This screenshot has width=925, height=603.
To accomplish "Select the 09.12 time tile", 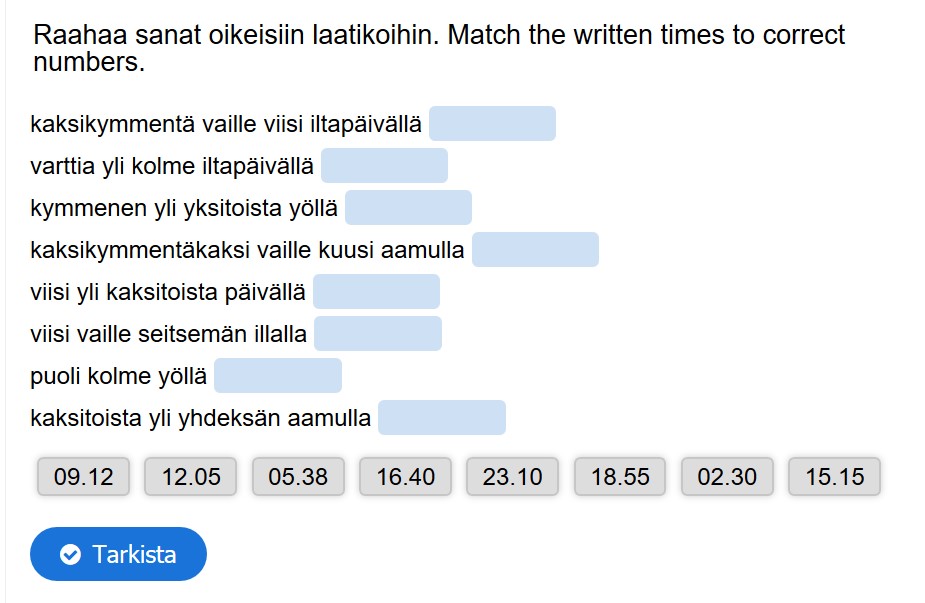I will click(84, 477).
